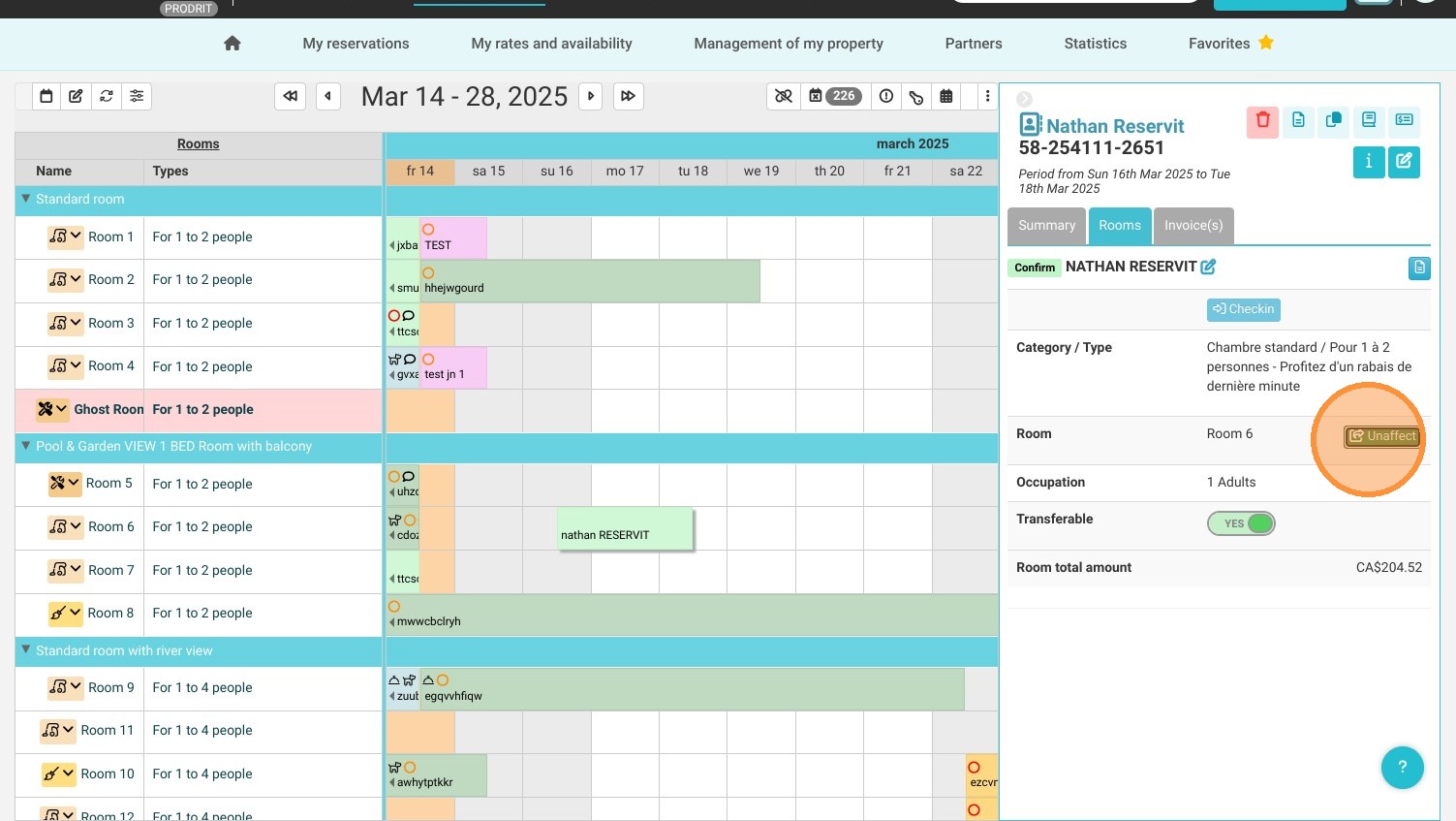This screenshot has height=821, width=1456.
Task: Click the Confirm status badge
Action: point(1035,268)
